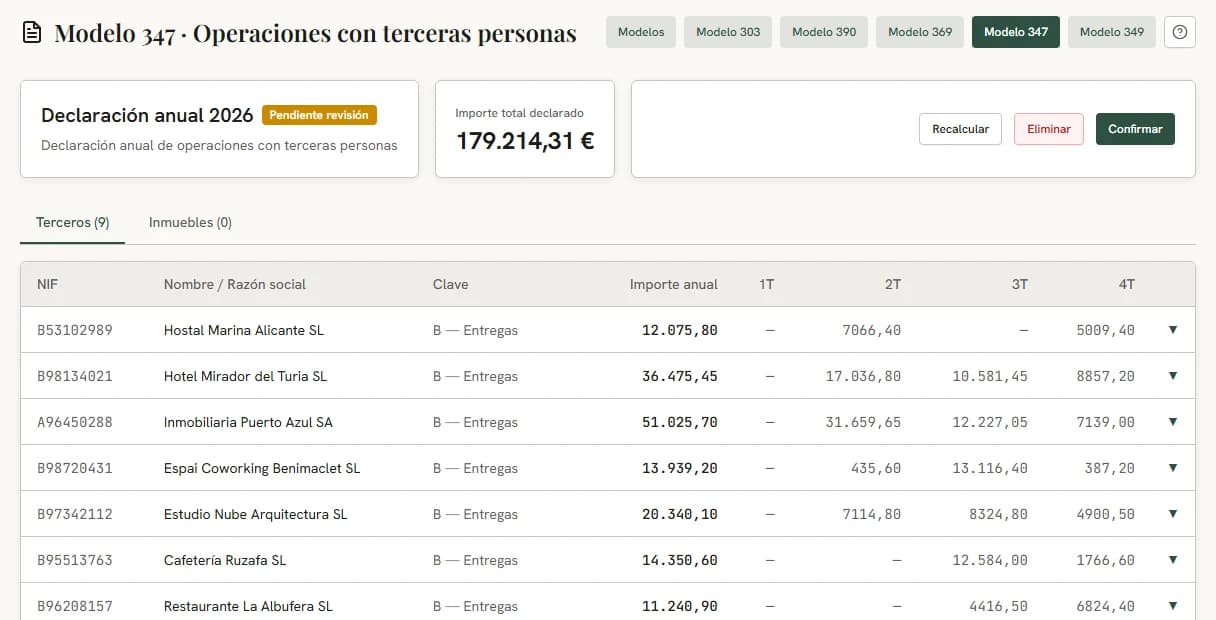This screenshot has width=1216, height=620.
Task: Confirm the declaration with Confirmar
Action: coord(1135,129)
